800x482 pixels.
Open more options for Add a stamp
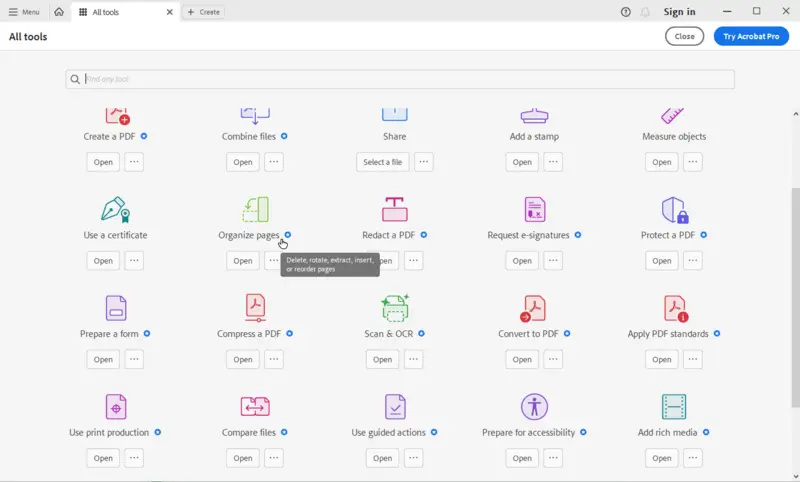553,162
